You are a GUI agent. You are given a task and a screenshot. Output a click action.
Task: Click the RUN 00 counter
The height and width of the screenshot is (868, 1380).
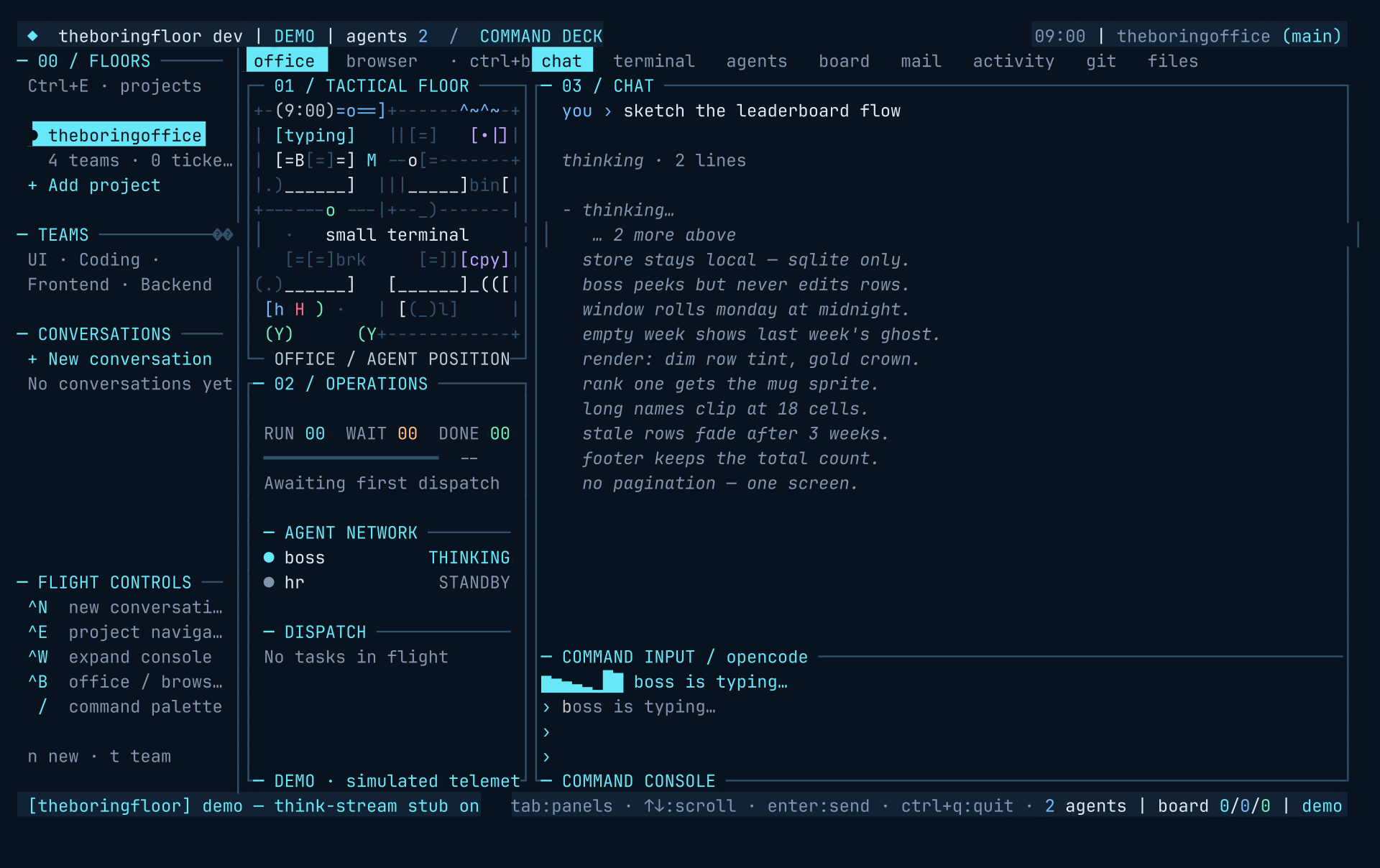click(x=295, y=434)
